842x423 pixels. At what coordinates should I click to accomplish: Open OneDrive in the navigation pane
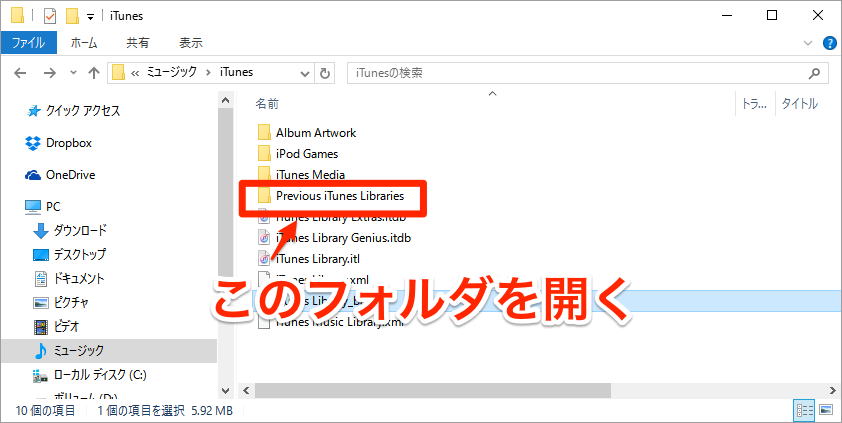click(x=60, y=175)
